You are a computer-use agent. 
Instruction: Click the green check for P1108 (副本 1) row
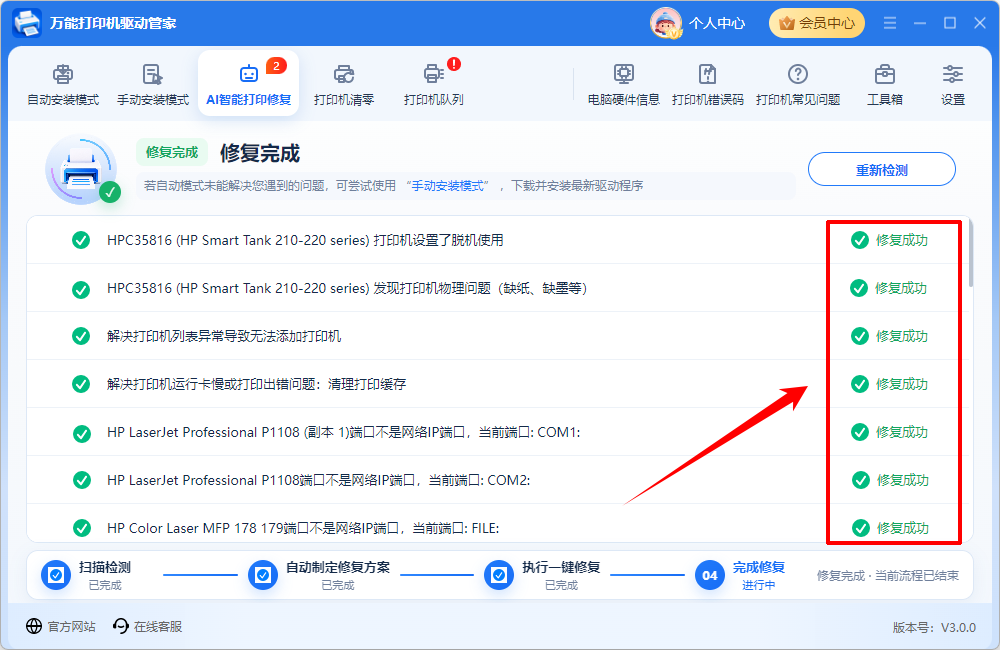(82, 433)
